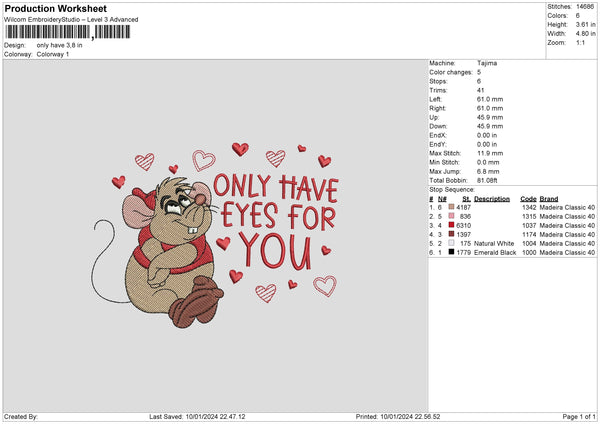The width and height of the screenshot is (600, 424).
Task: Click the Natural White color swatch
Action: 451,243
